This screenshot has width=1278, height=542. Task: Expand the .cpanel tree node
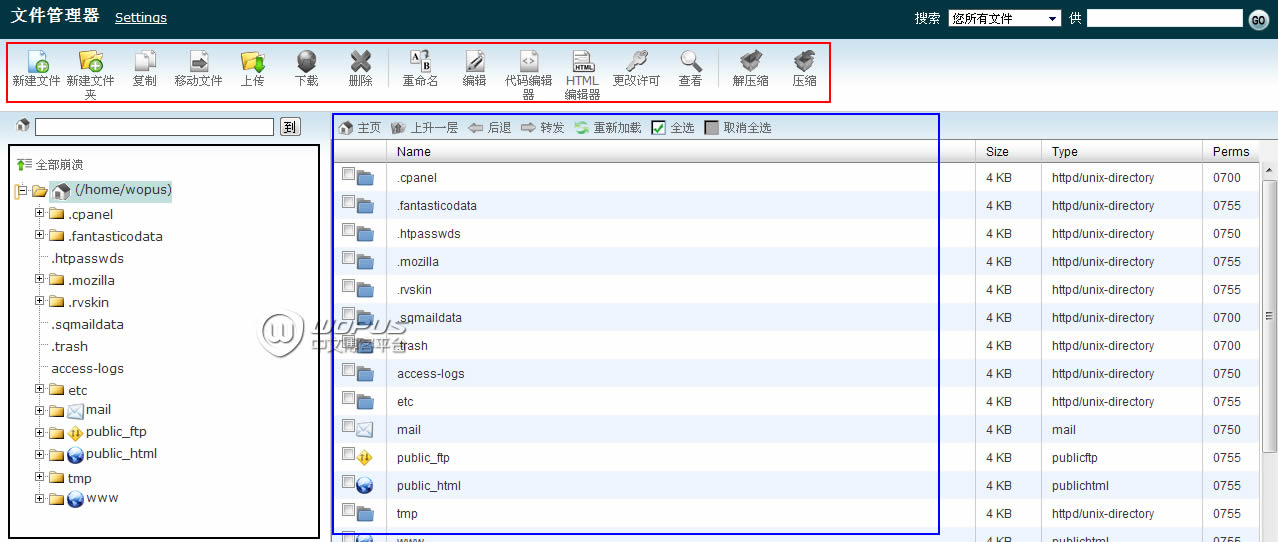40,213
